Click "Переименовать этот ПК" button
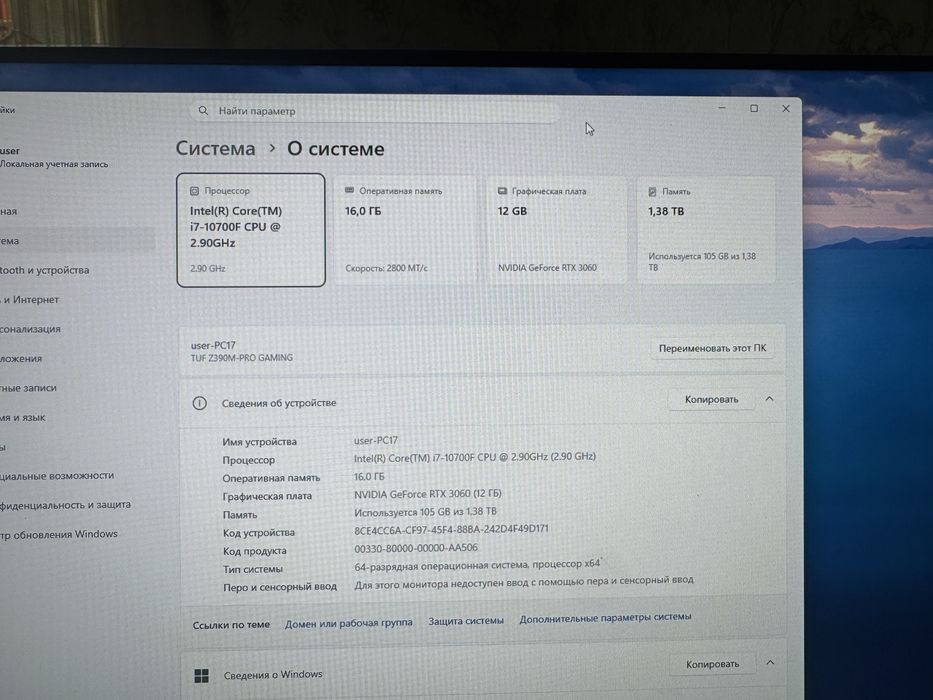This screenshot has width=933, height=700. [x=712, y=348]
